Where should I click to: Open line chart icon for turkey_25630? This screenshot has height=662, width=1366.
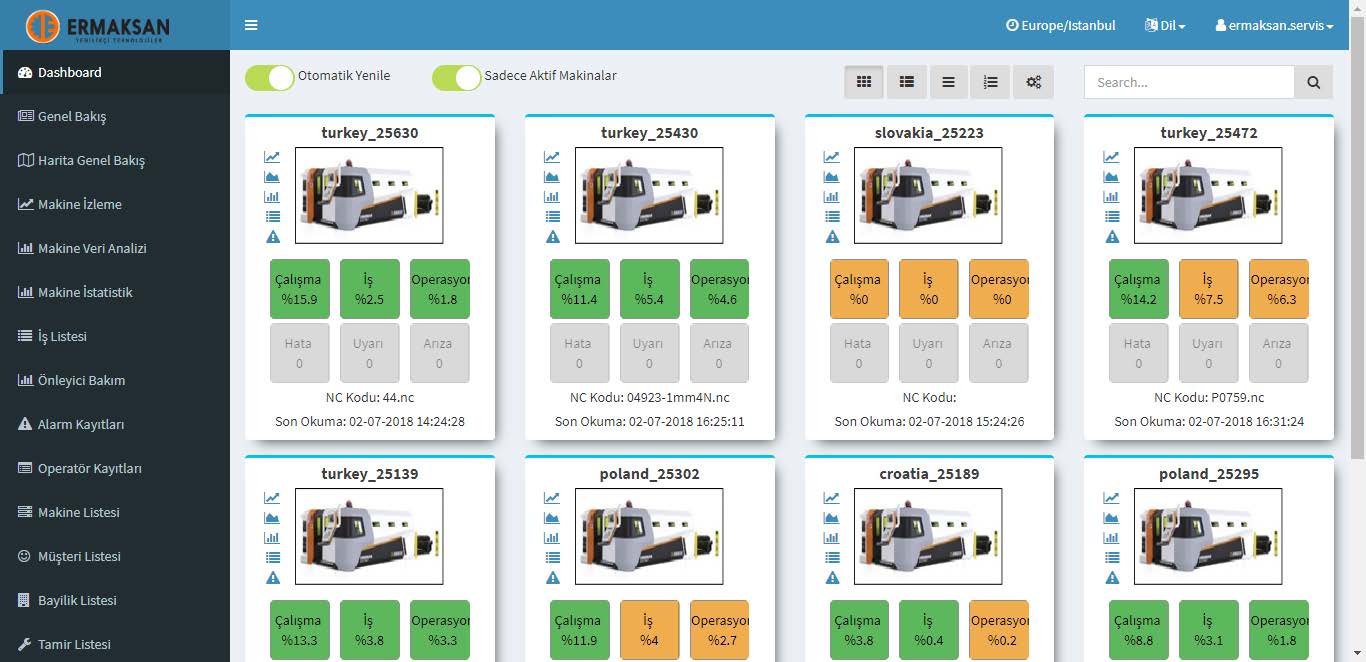tap(272, 157)
